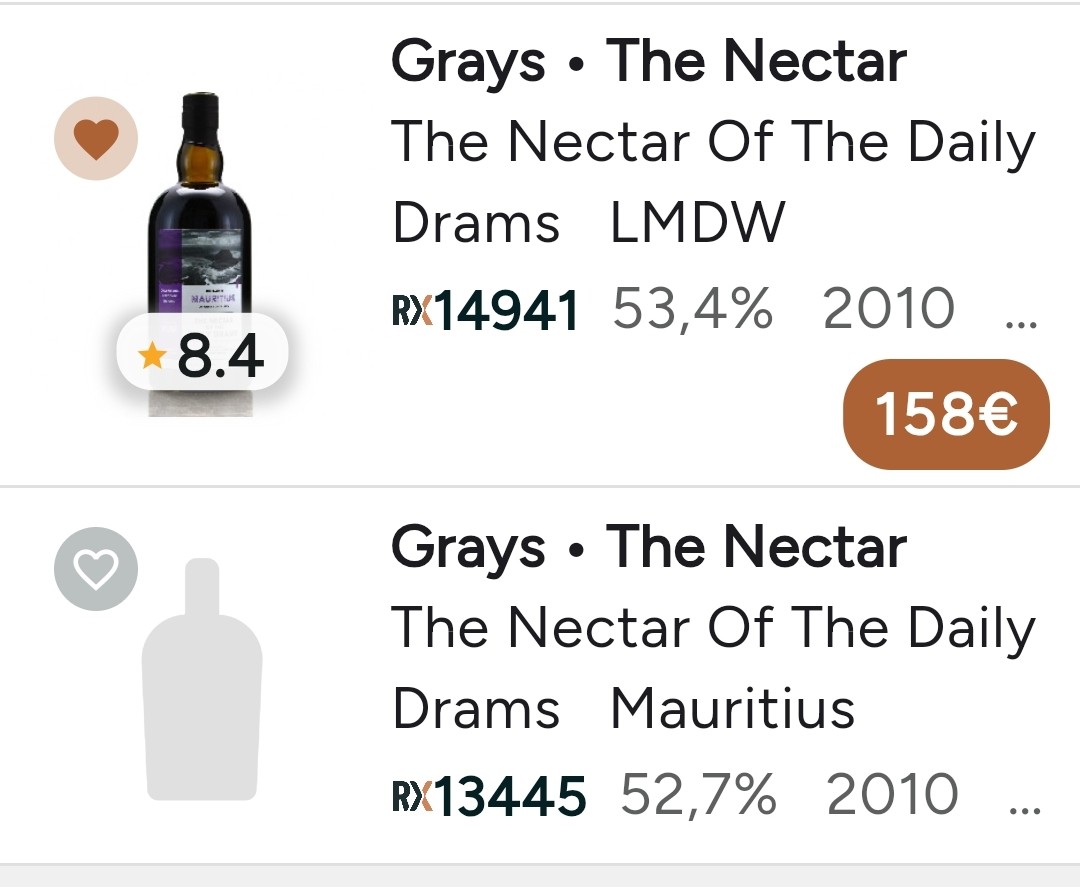Click the RX logo beside 13445
The height and width of the screenshot is (887, 1080).
410,796
